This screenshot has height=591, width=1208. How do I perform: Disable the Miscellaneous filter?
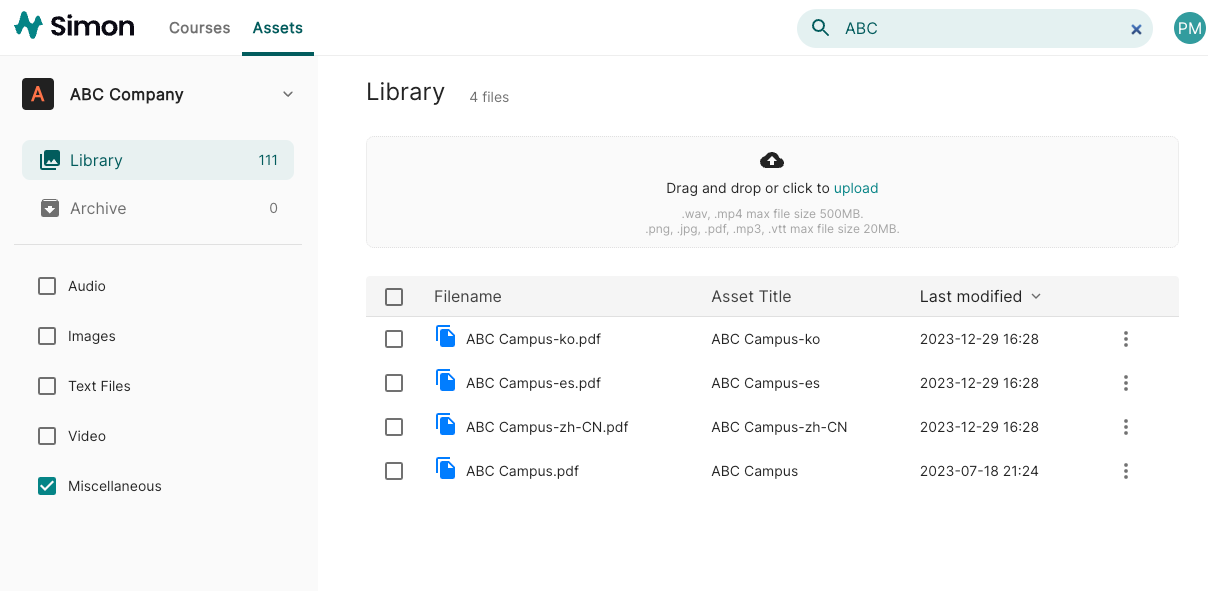click(46, 486)
